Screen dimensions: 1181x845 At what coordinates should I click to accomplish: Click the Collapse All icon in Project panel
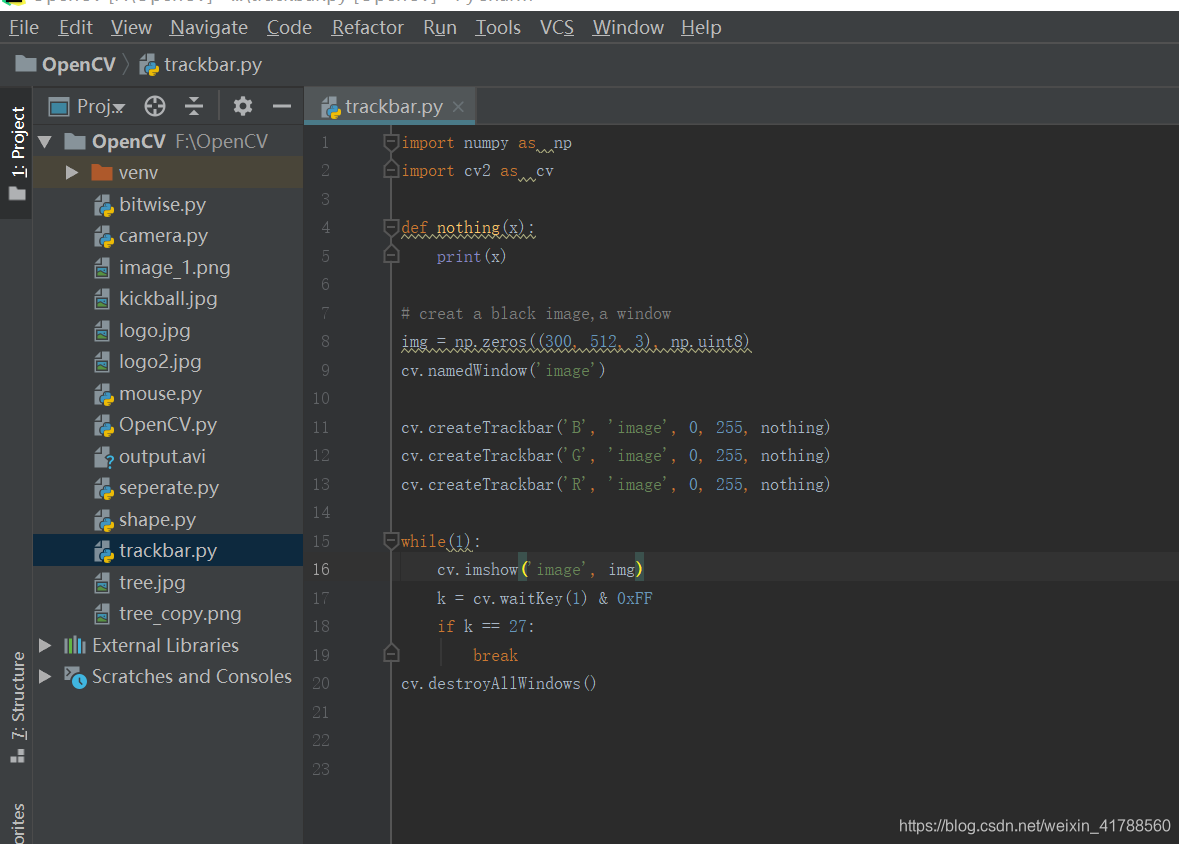pyautogui.click(x=194, y=106)
